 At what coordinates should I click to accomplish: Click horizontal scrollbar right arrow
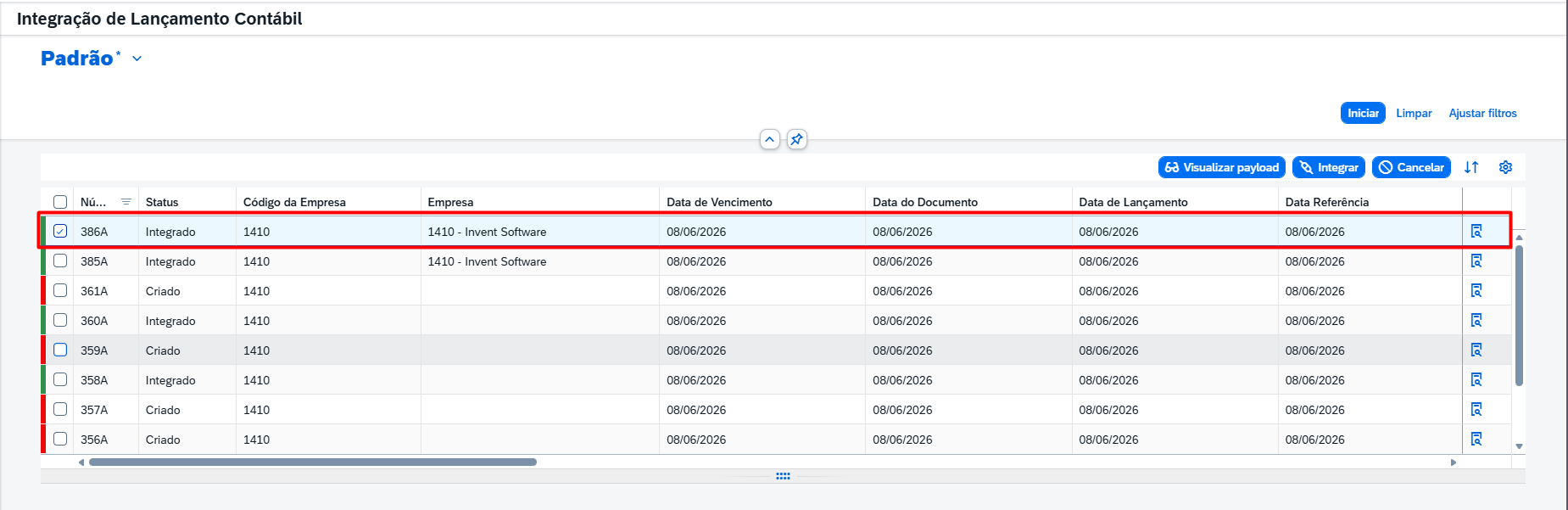[1454, 462]
